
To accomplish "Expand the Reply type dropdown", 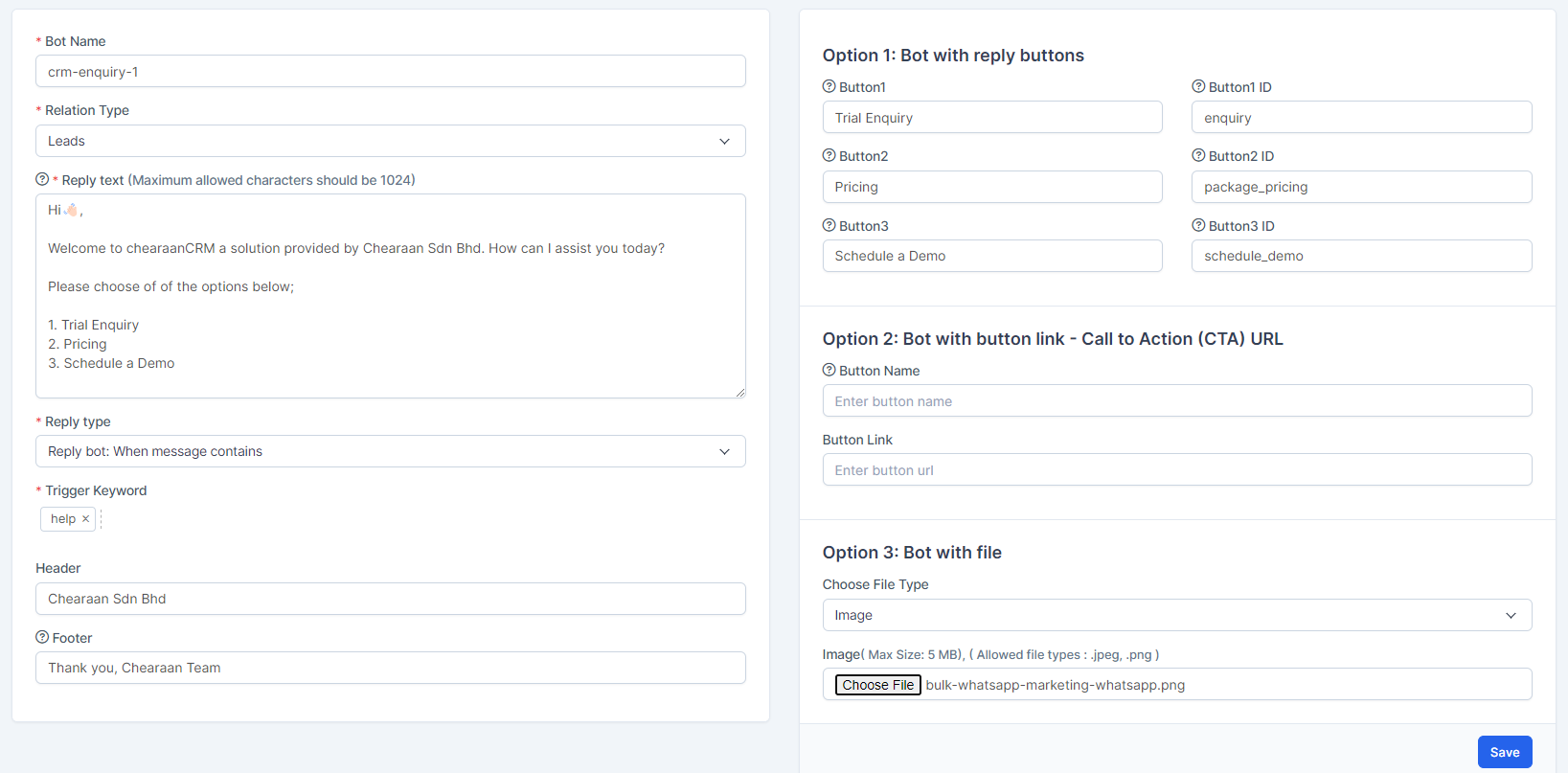I will point(390,451).
